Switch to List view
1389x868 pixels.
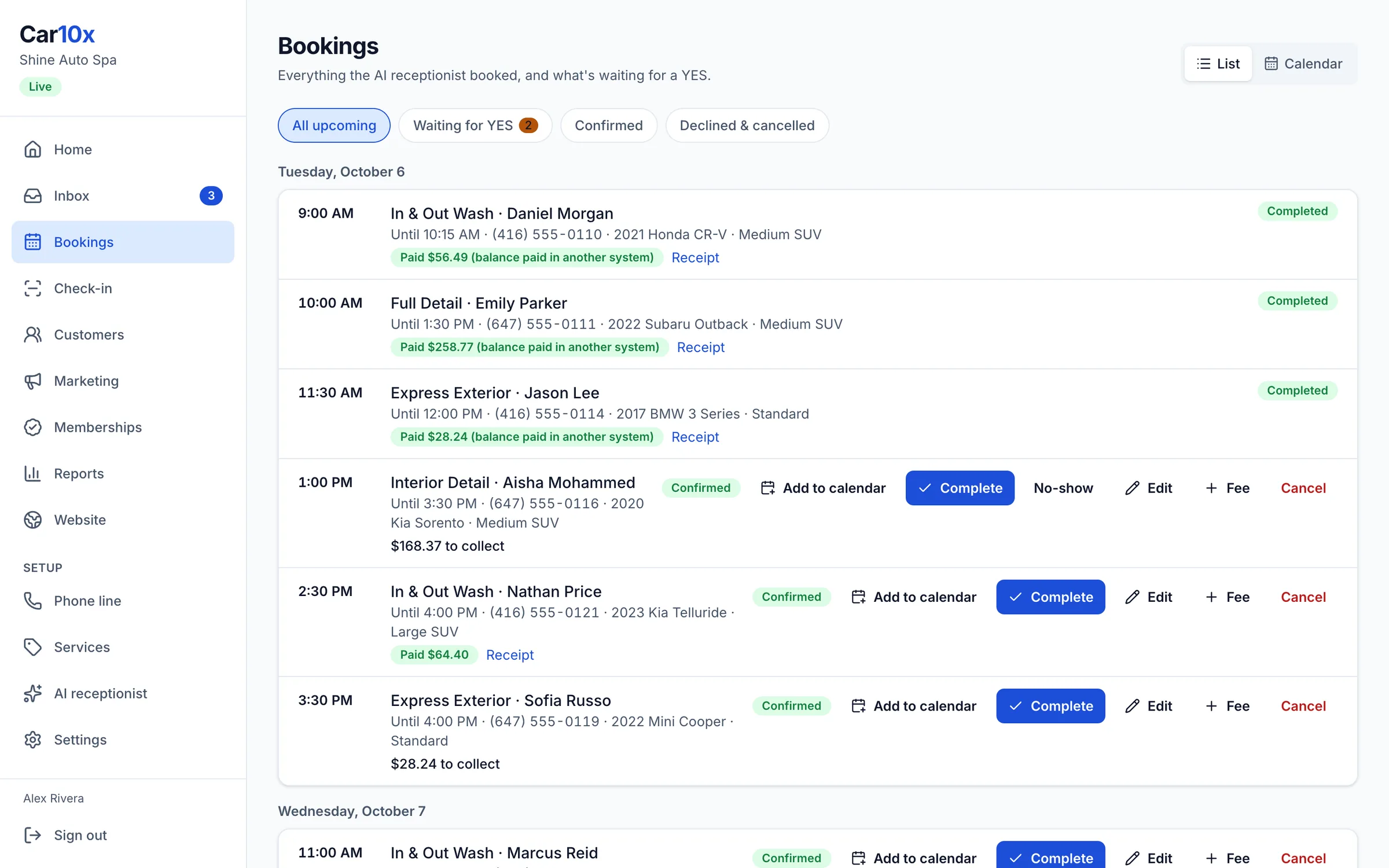1218,64
